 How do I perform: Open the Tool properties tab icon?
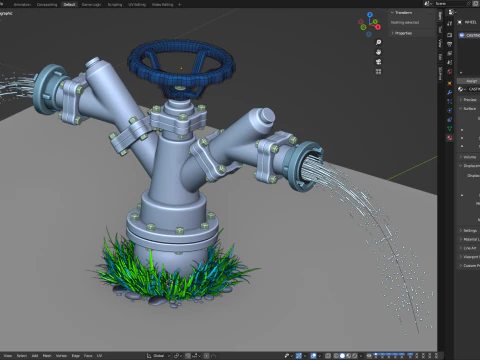point(450,23)
